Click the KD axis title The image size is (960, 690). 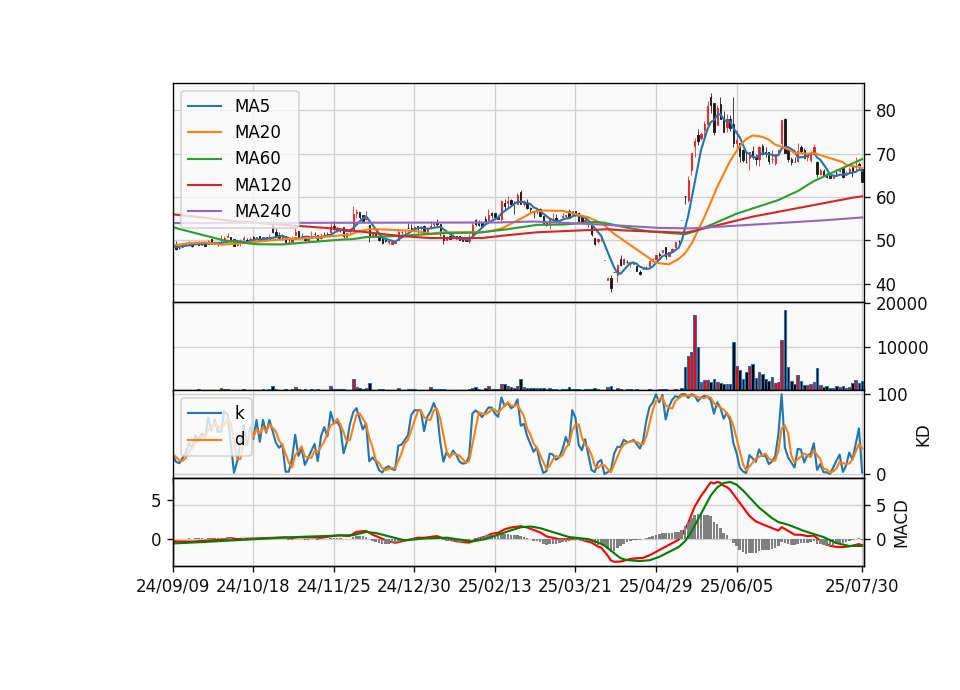tap(923, 436)
